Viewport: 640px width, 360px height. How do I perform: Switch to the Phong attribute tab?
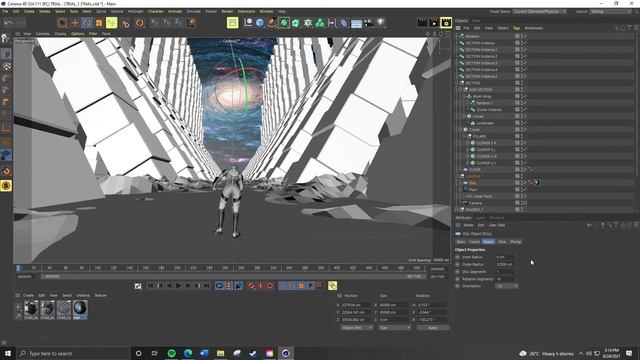516,242
